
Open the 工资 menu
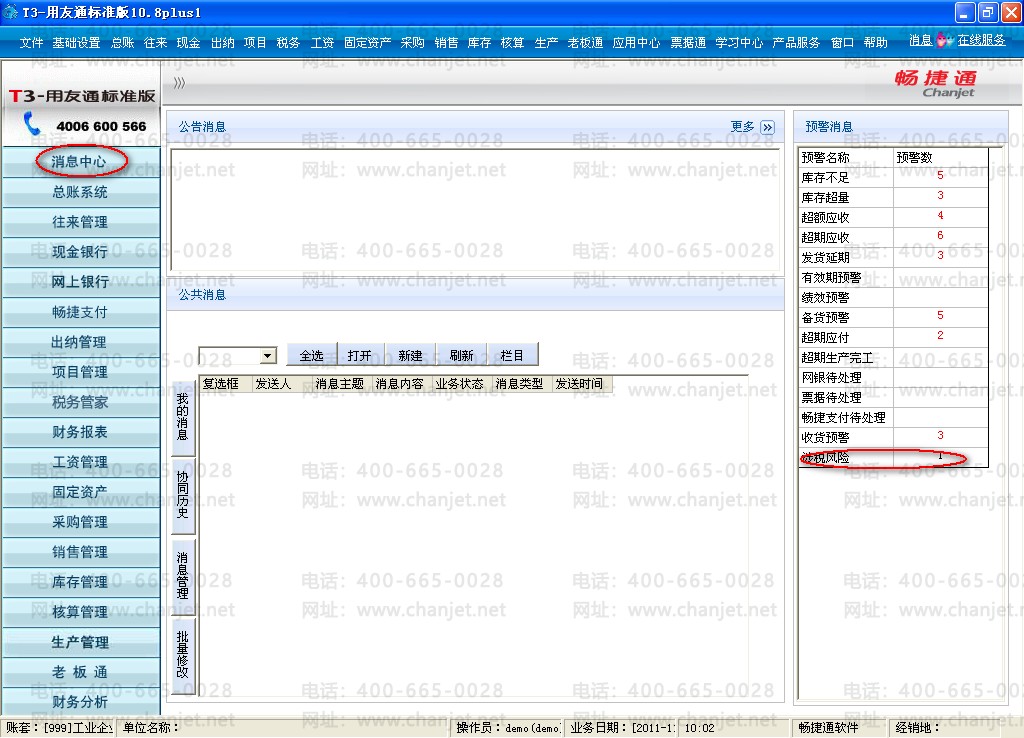click(x=322, y=42)
